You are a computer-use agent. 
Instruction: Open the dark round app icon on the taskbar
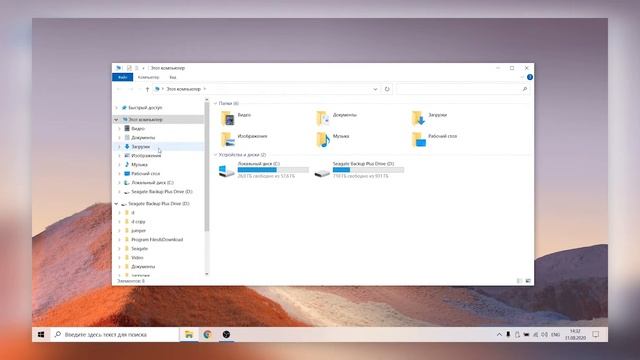tap(226, 334)
